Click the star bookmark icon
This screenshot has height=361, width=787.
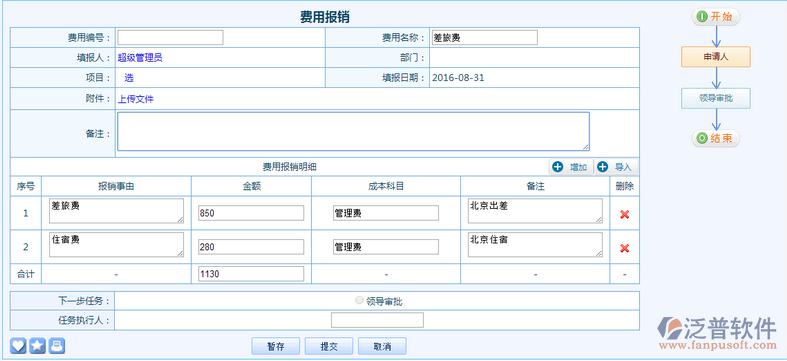(38, 346)
